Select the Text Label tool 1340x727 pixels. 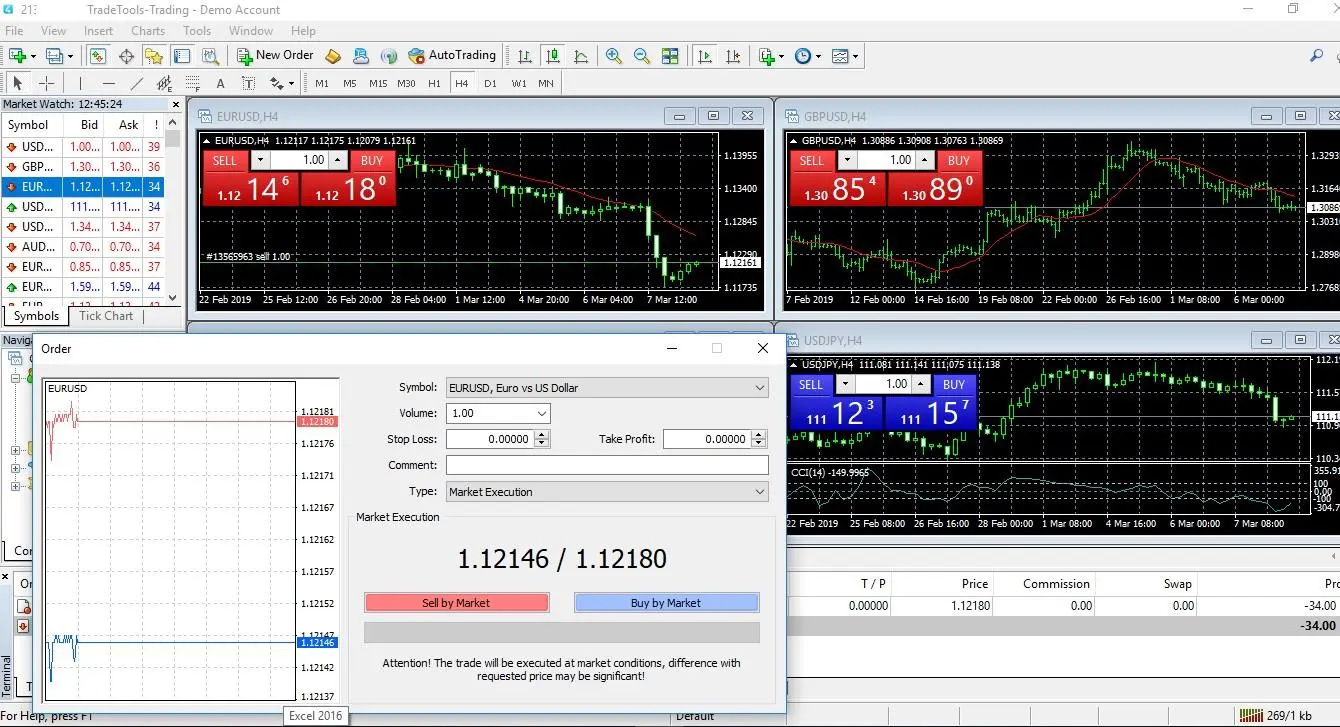pyautogui.click(x=249, y=83)
